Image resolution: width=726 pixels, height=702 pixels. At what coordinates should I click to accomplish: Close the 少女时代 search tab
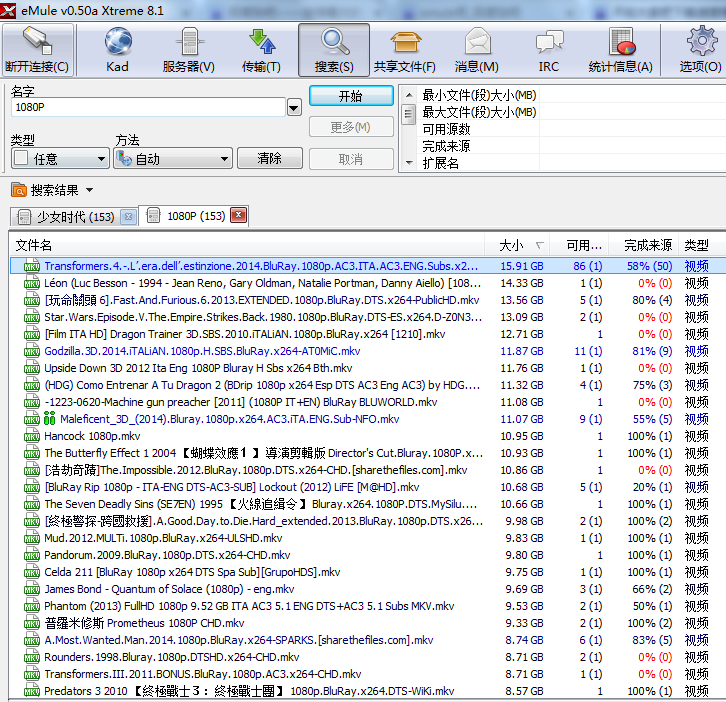(x=129, y=216)
